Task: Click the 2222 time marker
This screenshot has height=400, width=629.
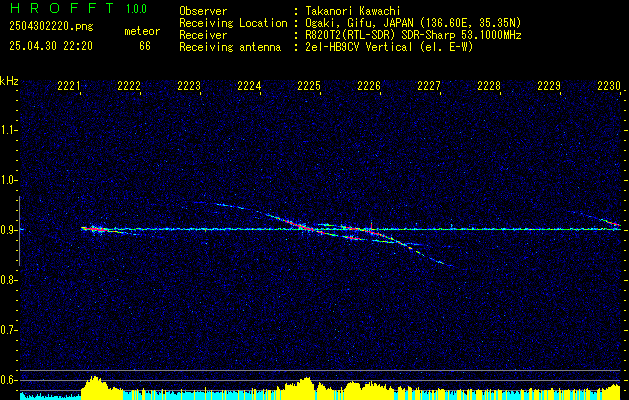Action: pos(129,86)
